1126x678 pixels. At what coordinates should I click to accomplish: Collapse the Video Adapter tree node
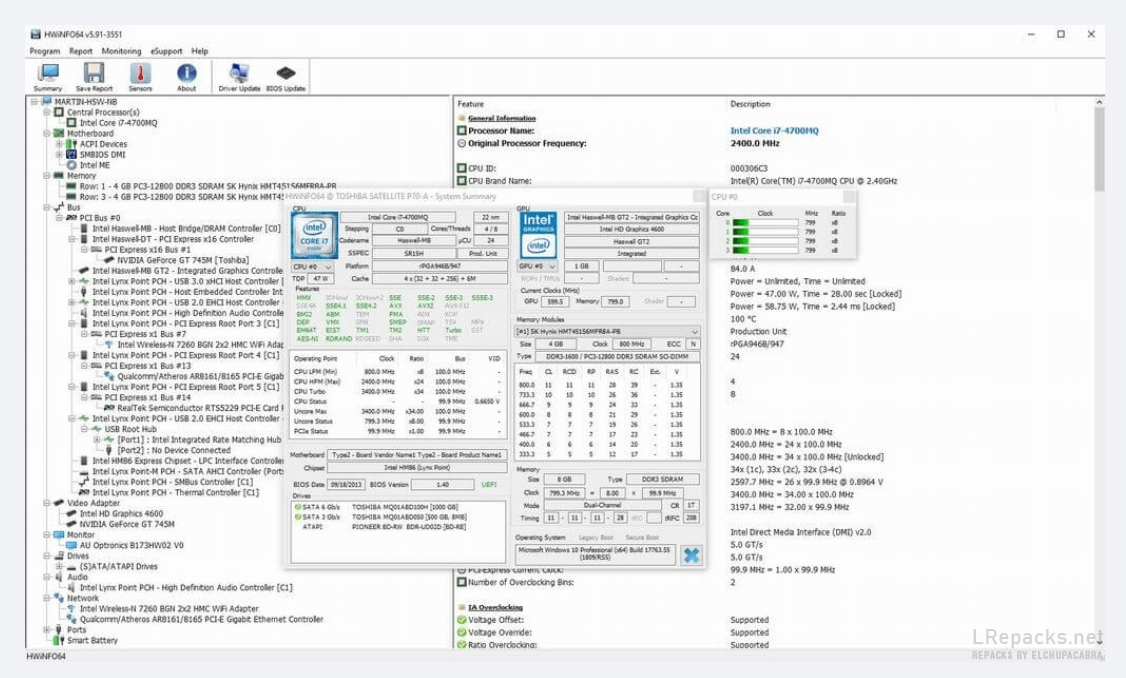[47, 503]
